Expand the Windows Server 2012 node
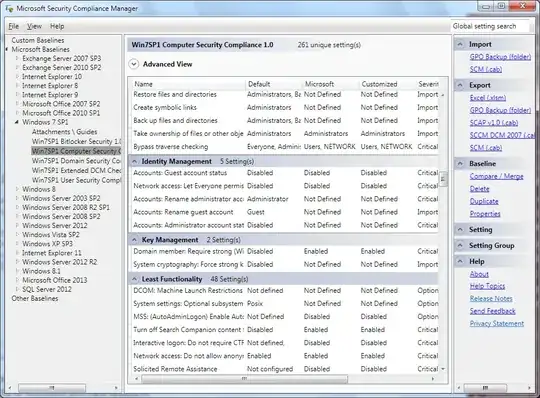 (17, 226)
